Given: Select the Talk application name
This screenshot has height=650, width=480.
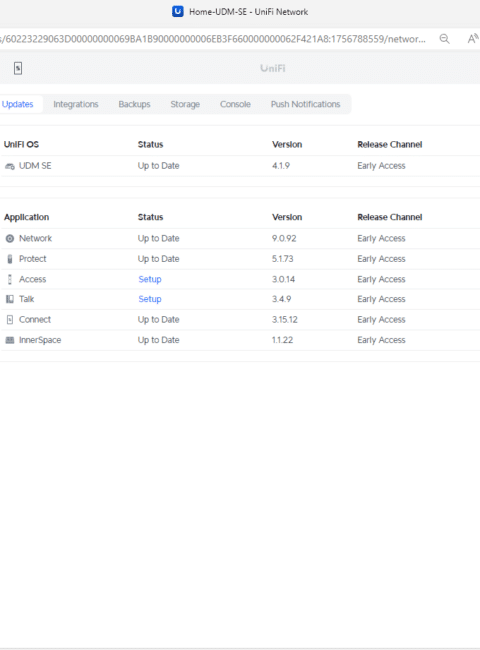Looking at the screenshot, I should (27, 299).
